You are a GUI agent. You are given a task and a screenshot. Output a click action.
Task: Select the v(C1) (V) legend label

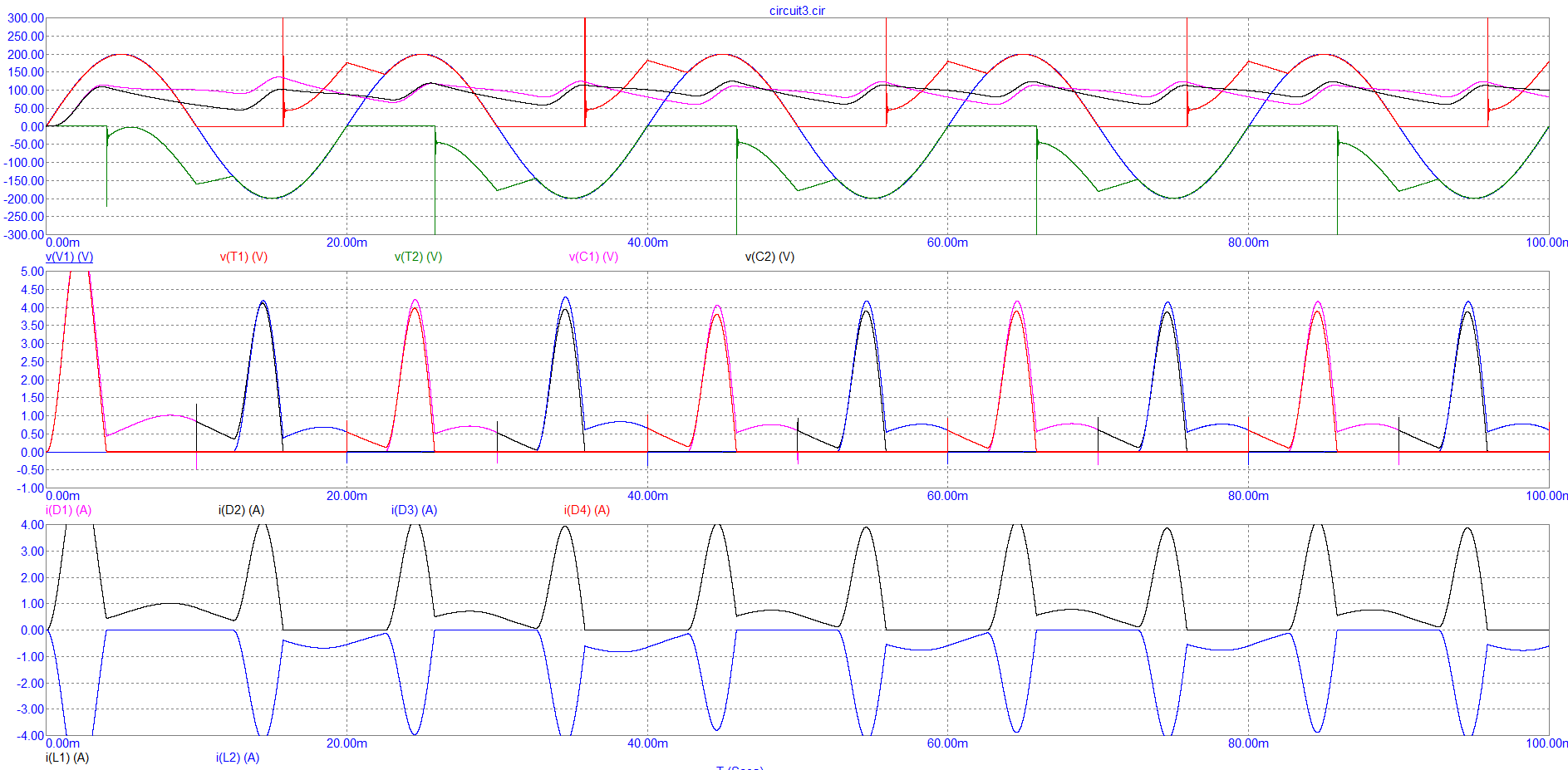(593, 257)
